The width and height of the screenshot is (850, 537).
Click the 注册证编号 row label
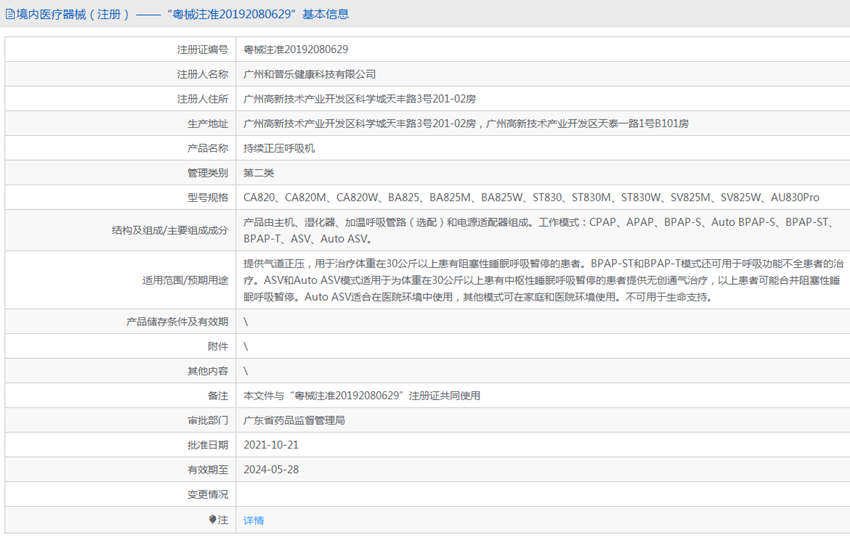[202, 49]
